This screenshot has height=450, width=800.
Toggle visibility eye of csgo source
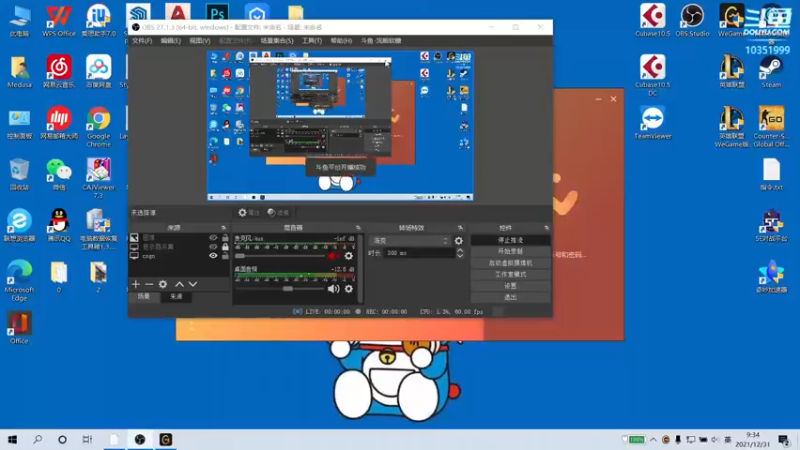(213, 256)
